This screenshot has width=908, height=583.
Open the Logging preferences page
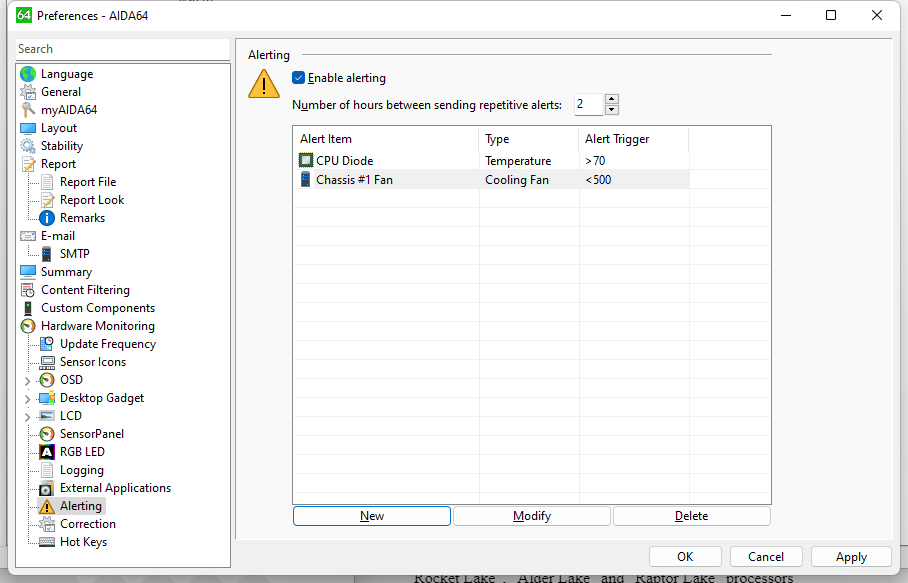tap(81, 470)
